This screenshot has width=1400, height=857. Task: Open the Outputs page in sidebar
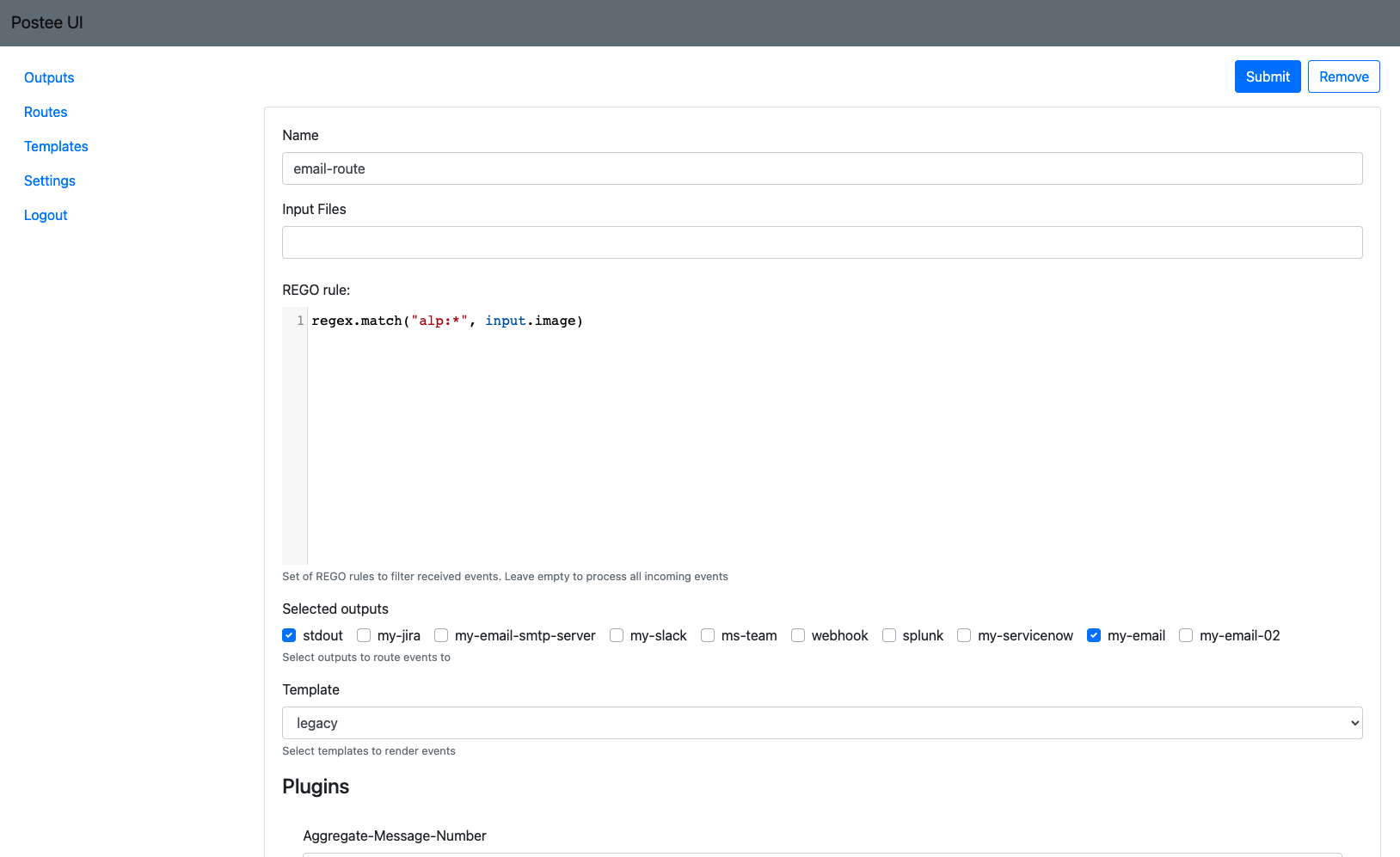[x=49, y=77]
